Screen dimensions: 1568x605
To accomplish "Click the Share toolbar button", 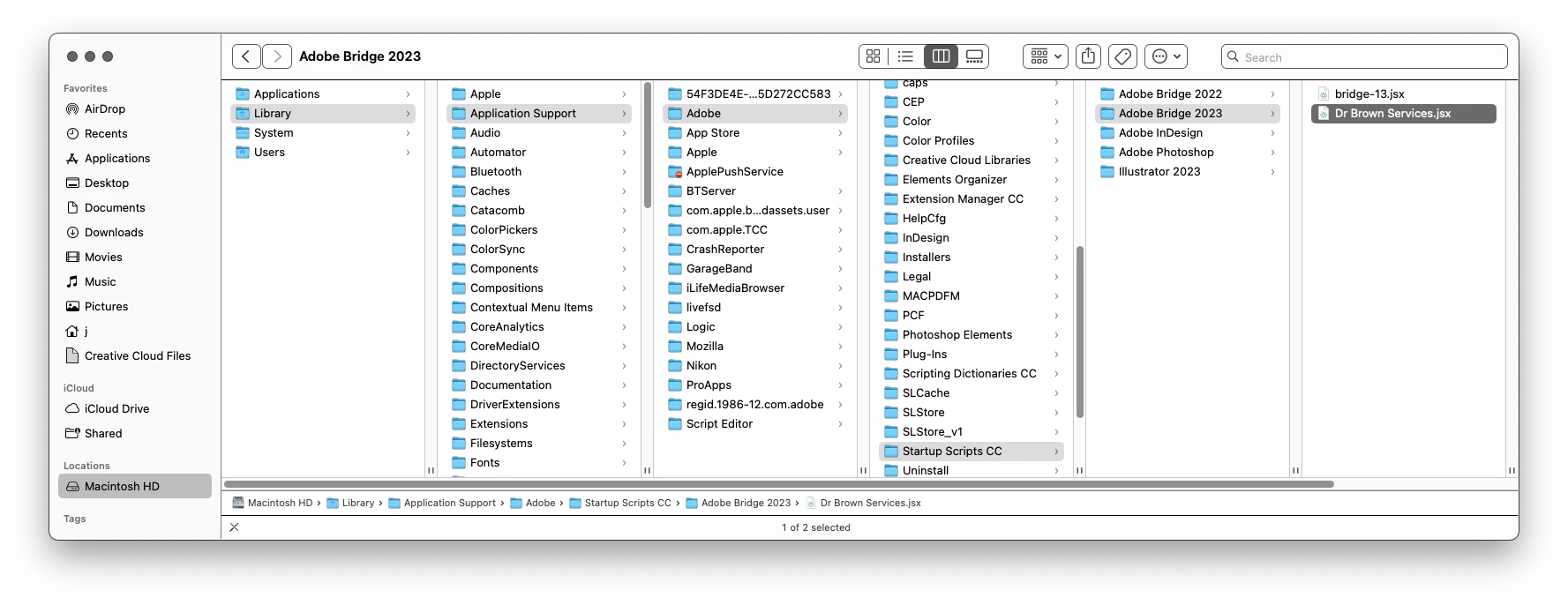I will click(x=1088, y=56).
